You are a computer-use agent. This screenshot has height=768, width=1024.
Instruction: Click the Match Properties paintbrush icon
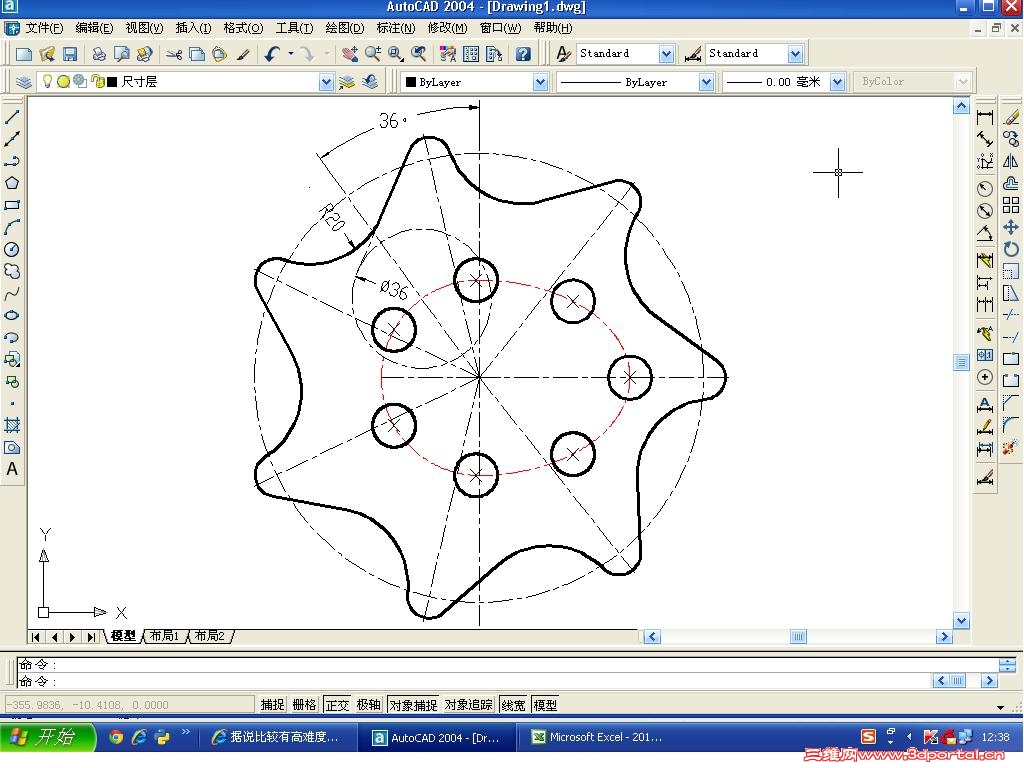[243, 54]
